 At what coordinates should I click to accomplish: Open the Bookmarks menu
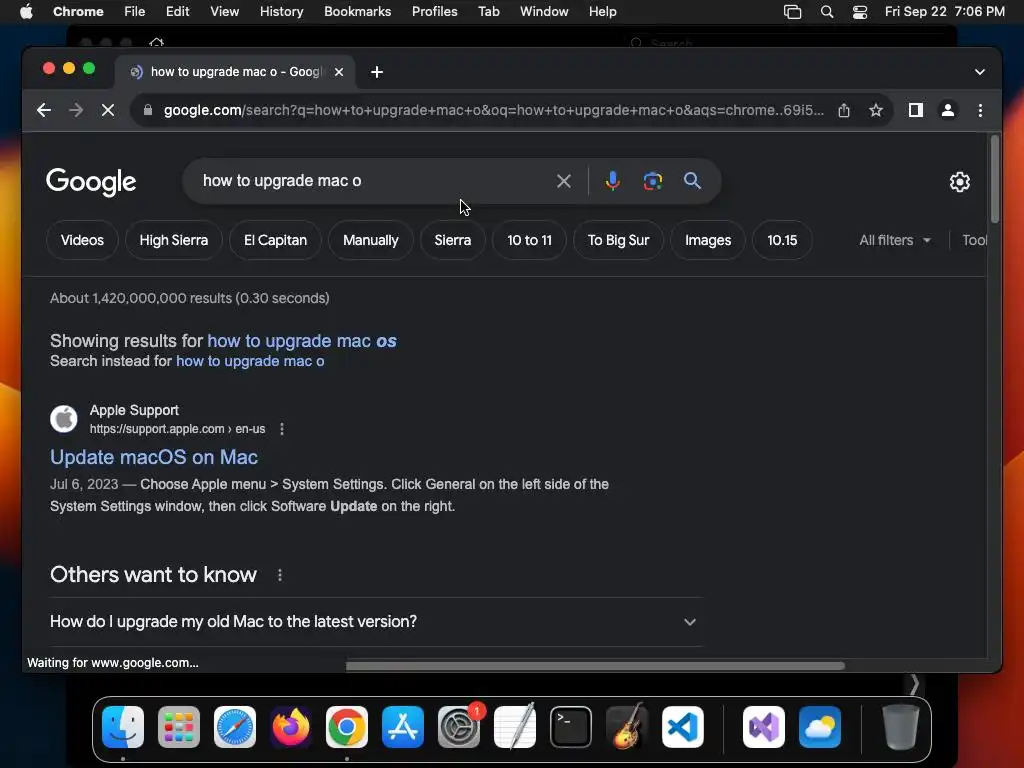pyautogui.click(x=357, y=12)
